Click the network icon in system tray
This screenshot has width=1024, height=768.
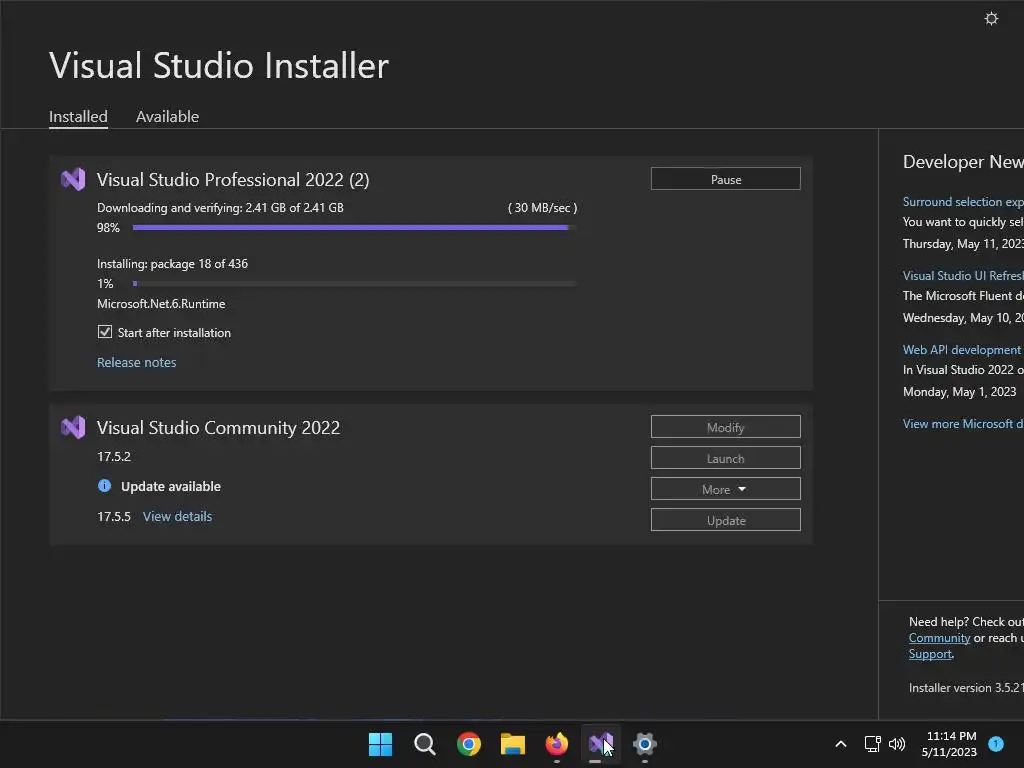pos(872,744)
